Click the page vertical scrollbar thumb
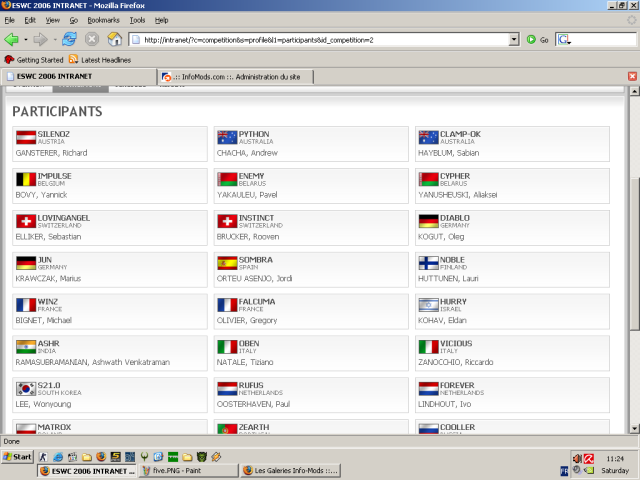This screenshot has height=480, width=640. click(634, 253)
